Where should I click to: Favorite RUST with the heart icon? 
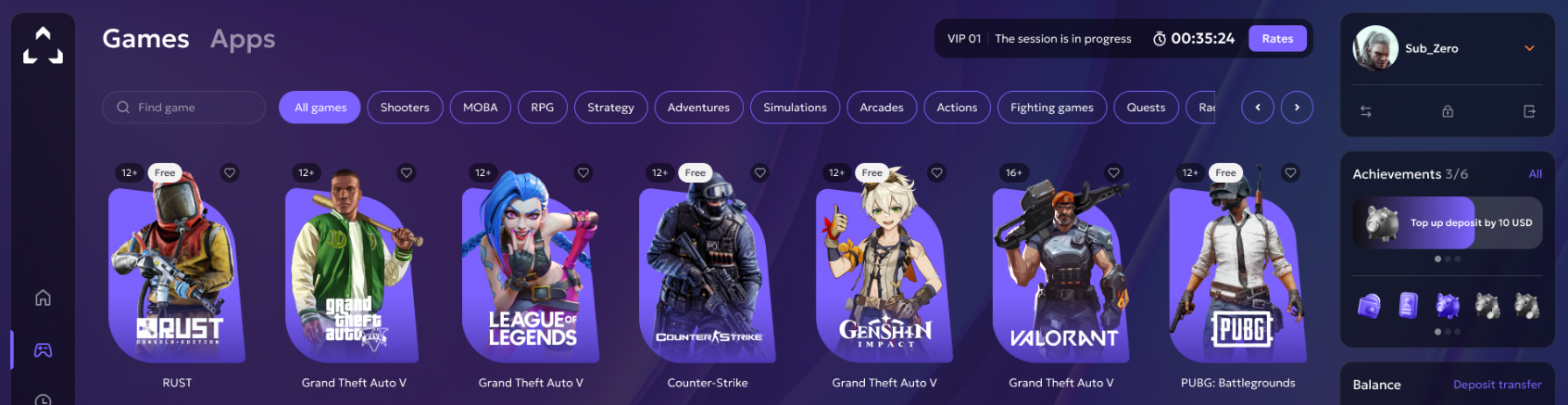[230, 172]
